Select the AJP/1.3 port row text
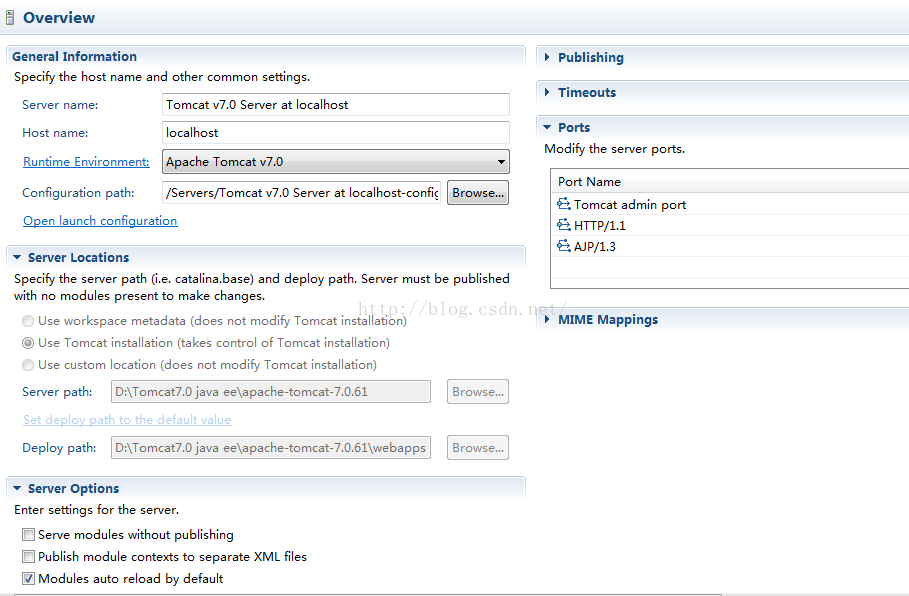The height and width of the screenshot is (596, 909). (x=595, y=246)
